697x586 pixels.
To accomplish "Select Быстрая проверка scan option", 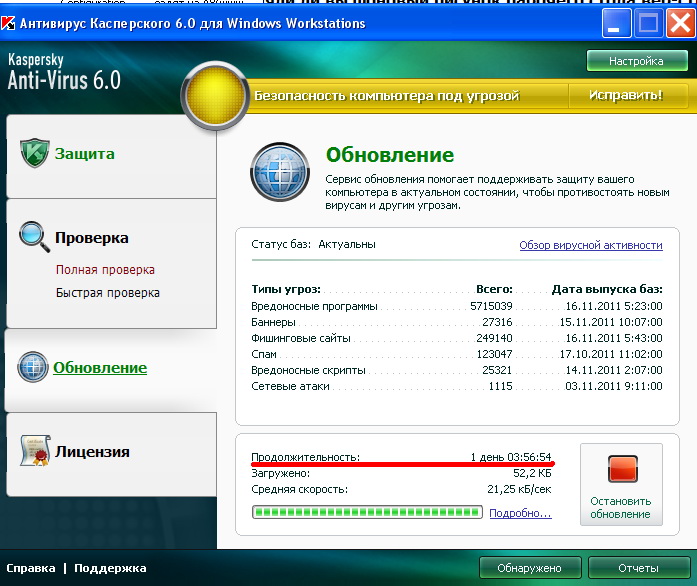I will 108,293.
